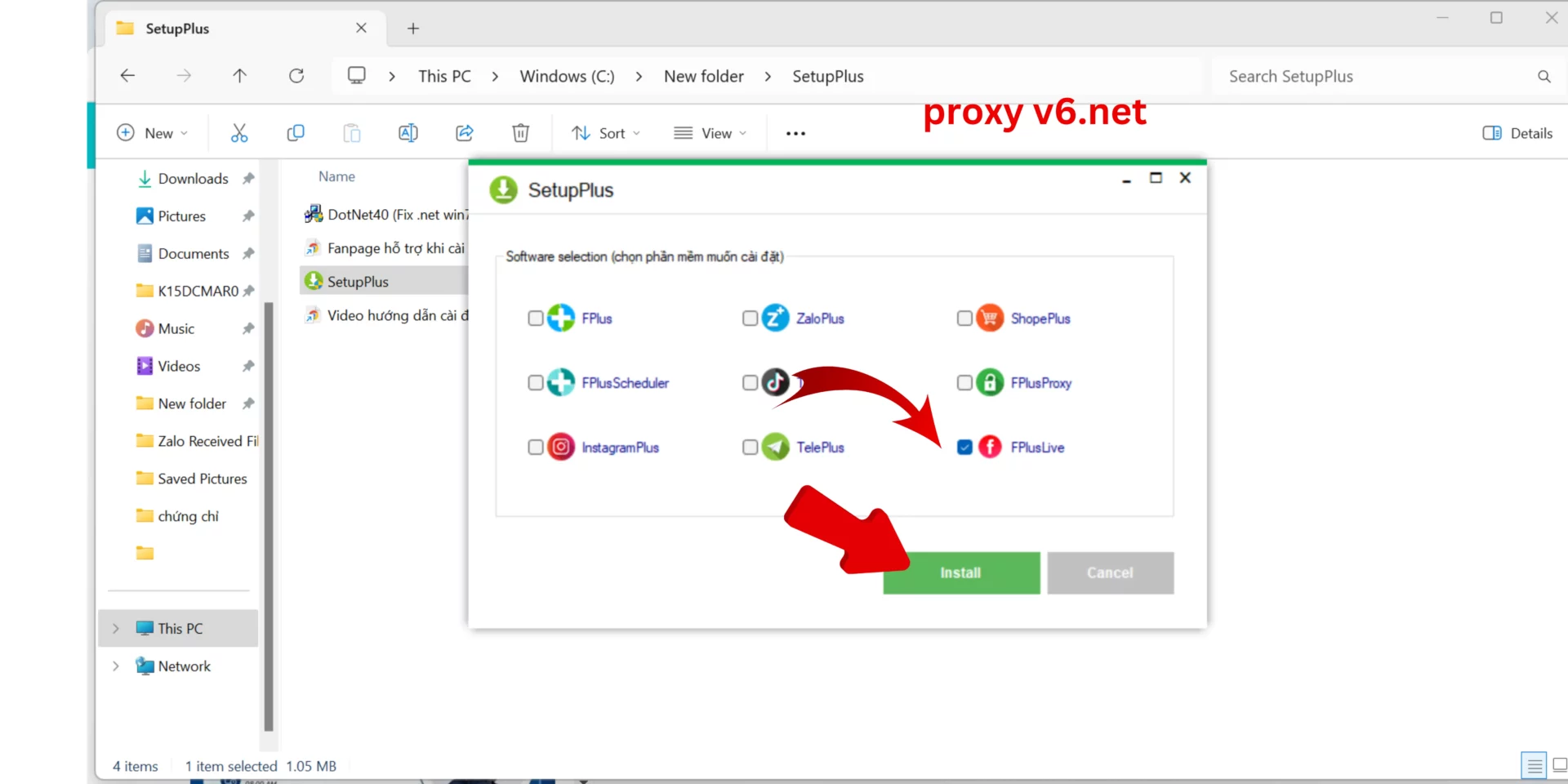Select Fanpage hỗ trợ khi cài file
This screenshot has width=1568, height=784.
click(384, 248)
